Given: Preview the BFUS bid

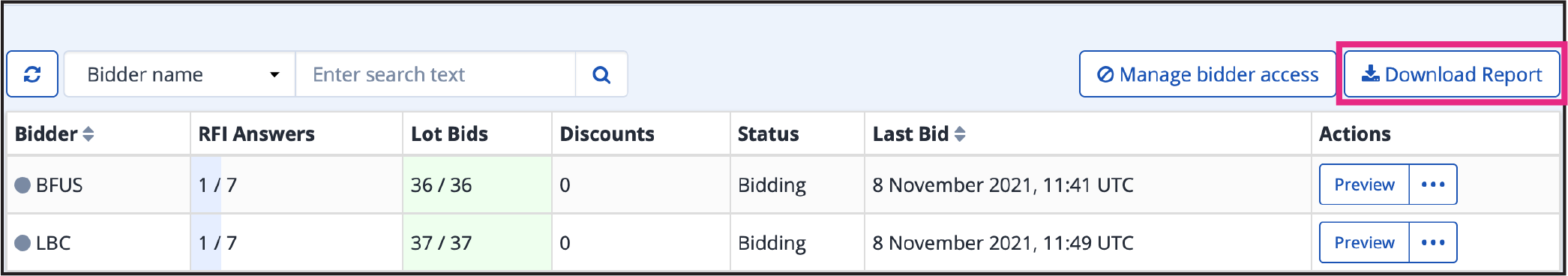Looking at the screenshot, I should [x=1364, y=184].
